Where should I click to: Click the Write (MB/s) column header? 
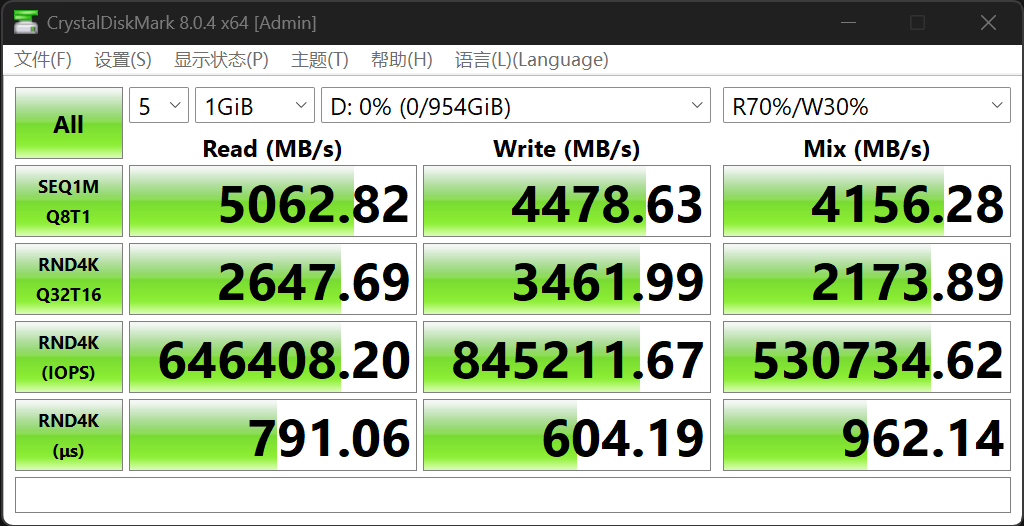(x=566, y=149)
